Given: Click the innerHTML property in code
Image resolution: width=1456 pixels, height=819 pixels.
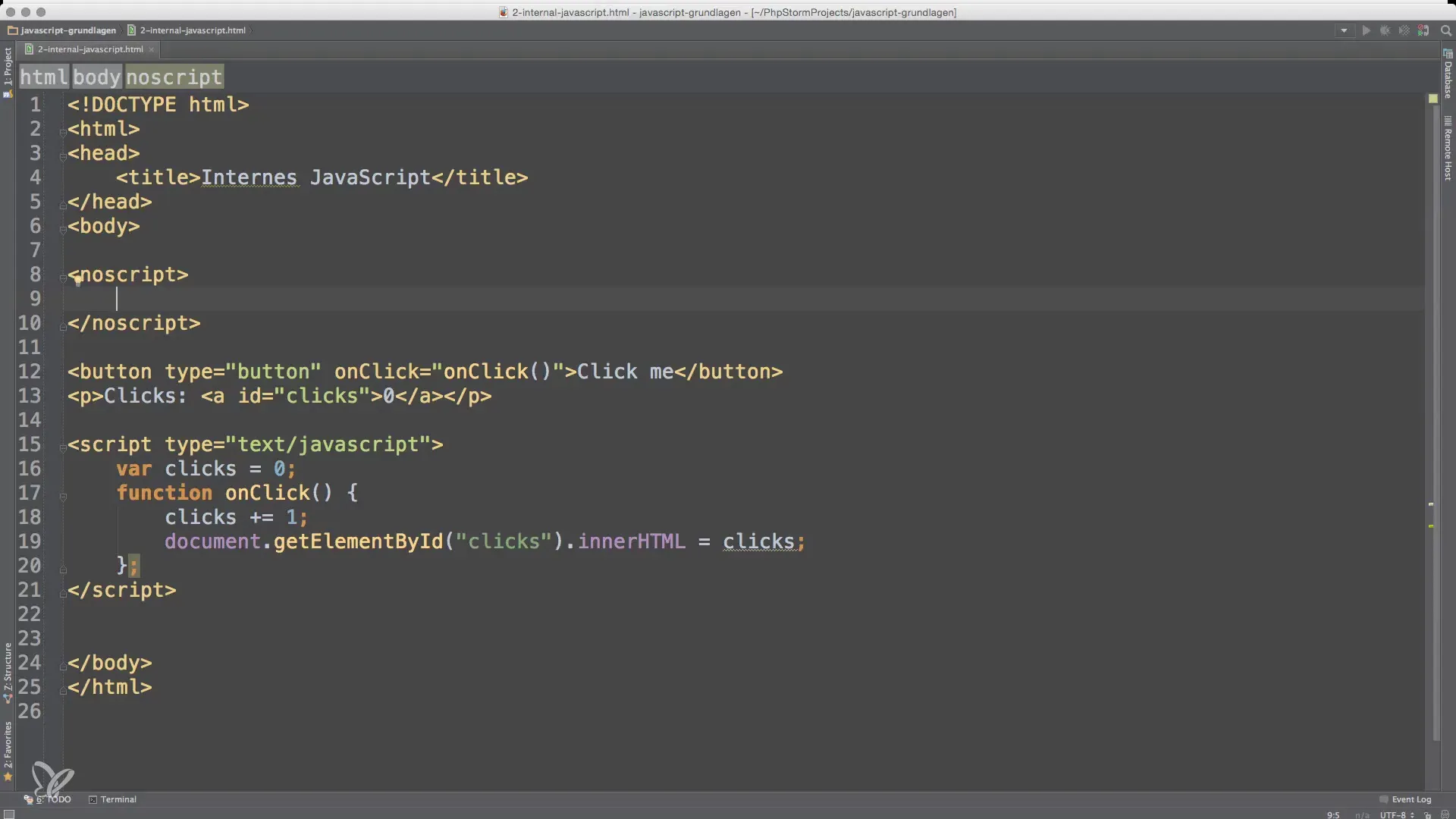Looking at the screenshot, I should (632, 541).
